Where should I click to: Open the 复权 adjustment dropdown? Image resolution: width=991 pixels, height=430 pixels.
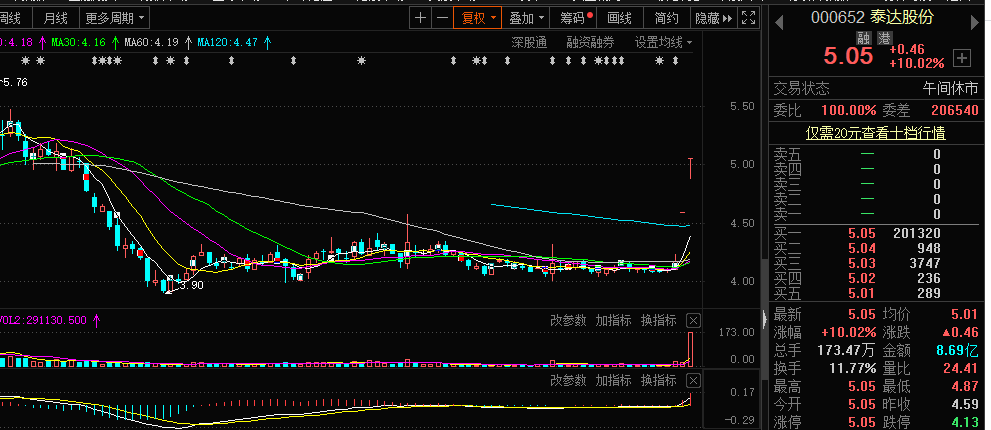point(476,18)
